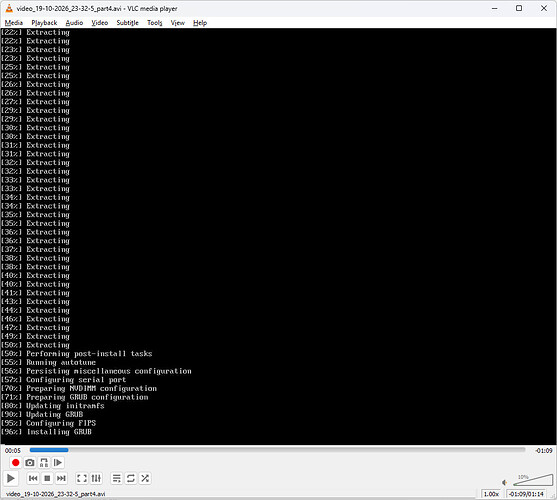Click the 'Installing GRUB' line in video
The width and height of the screenshot is (557, 500).
[46, 432]
